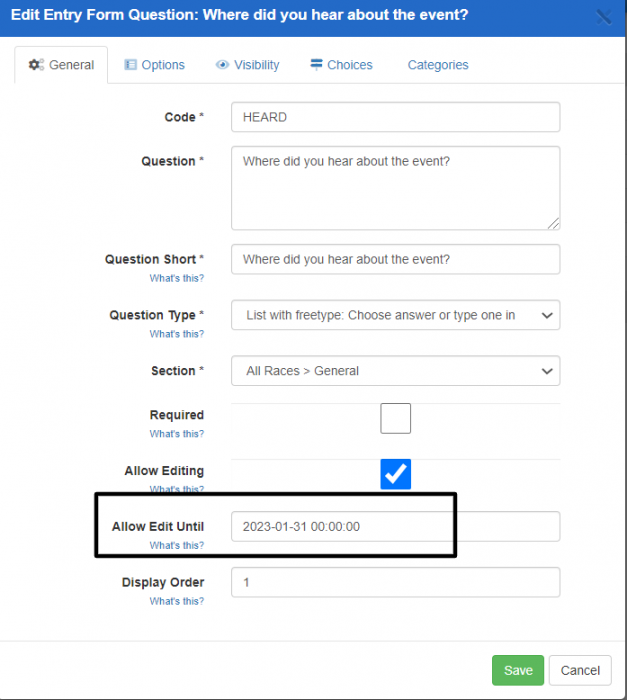The image size is (627, 700).
Task: Tick the Required checkbox
Action: (395, 418)
